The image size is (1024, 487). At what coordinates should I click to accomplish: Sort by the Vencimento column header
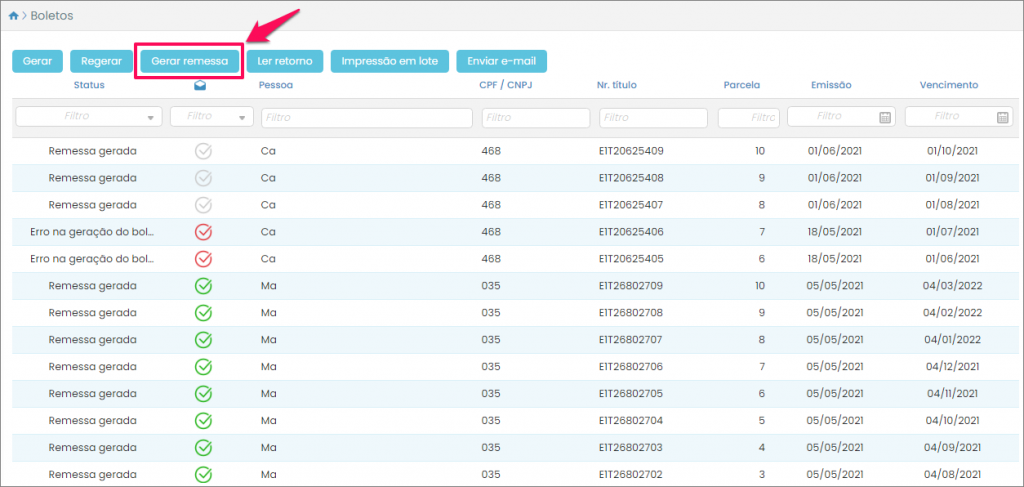[948, 85]
